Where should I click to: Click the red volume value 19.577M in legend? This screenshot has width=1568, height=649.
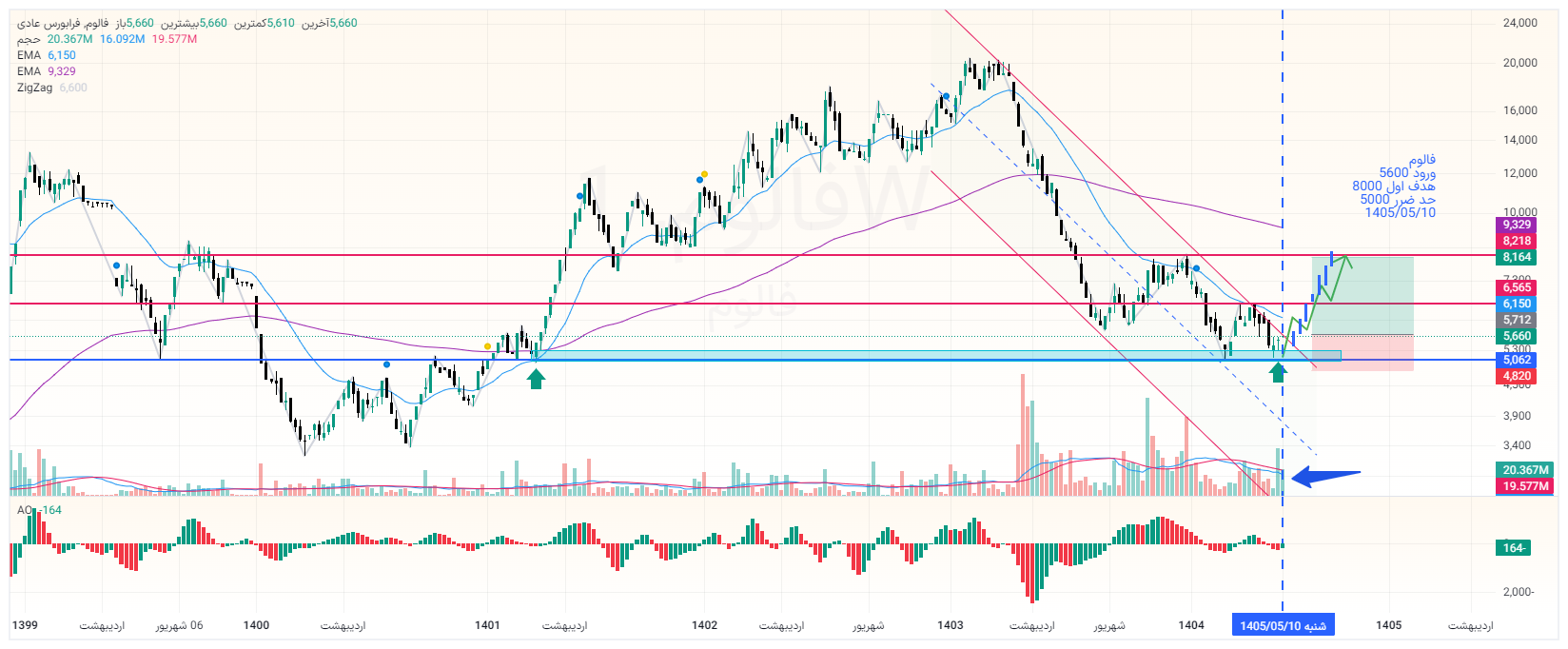(x=174, y=39)
